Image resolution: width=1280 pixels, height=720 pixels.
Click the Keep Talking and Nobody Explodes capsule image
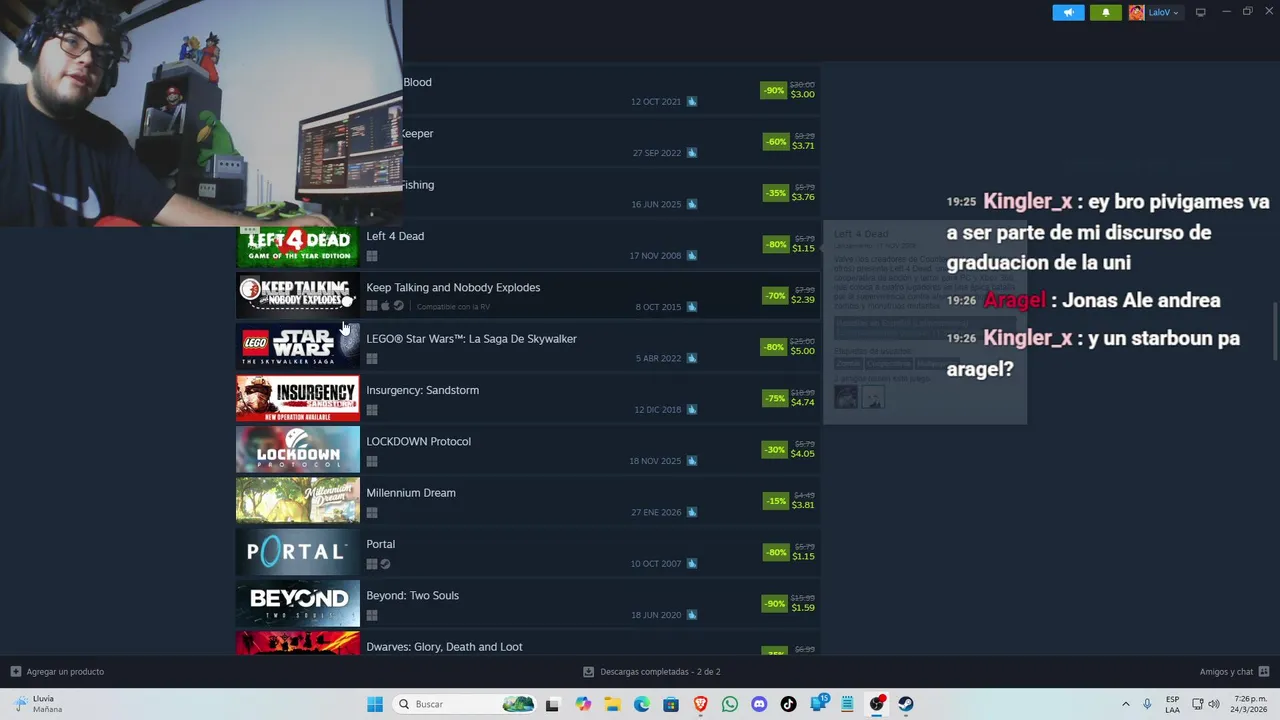[x=297, y=296]
